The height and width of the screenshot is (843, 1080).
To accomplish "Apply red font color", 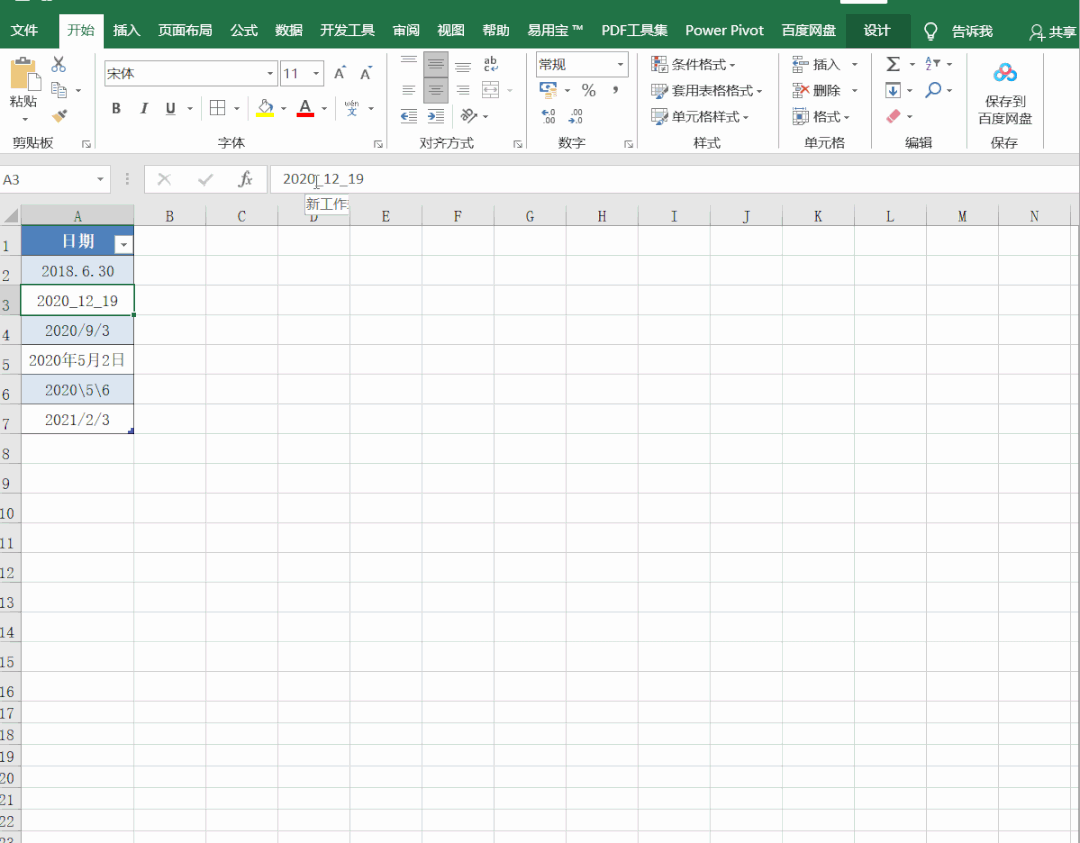I will tap(305, 108).
